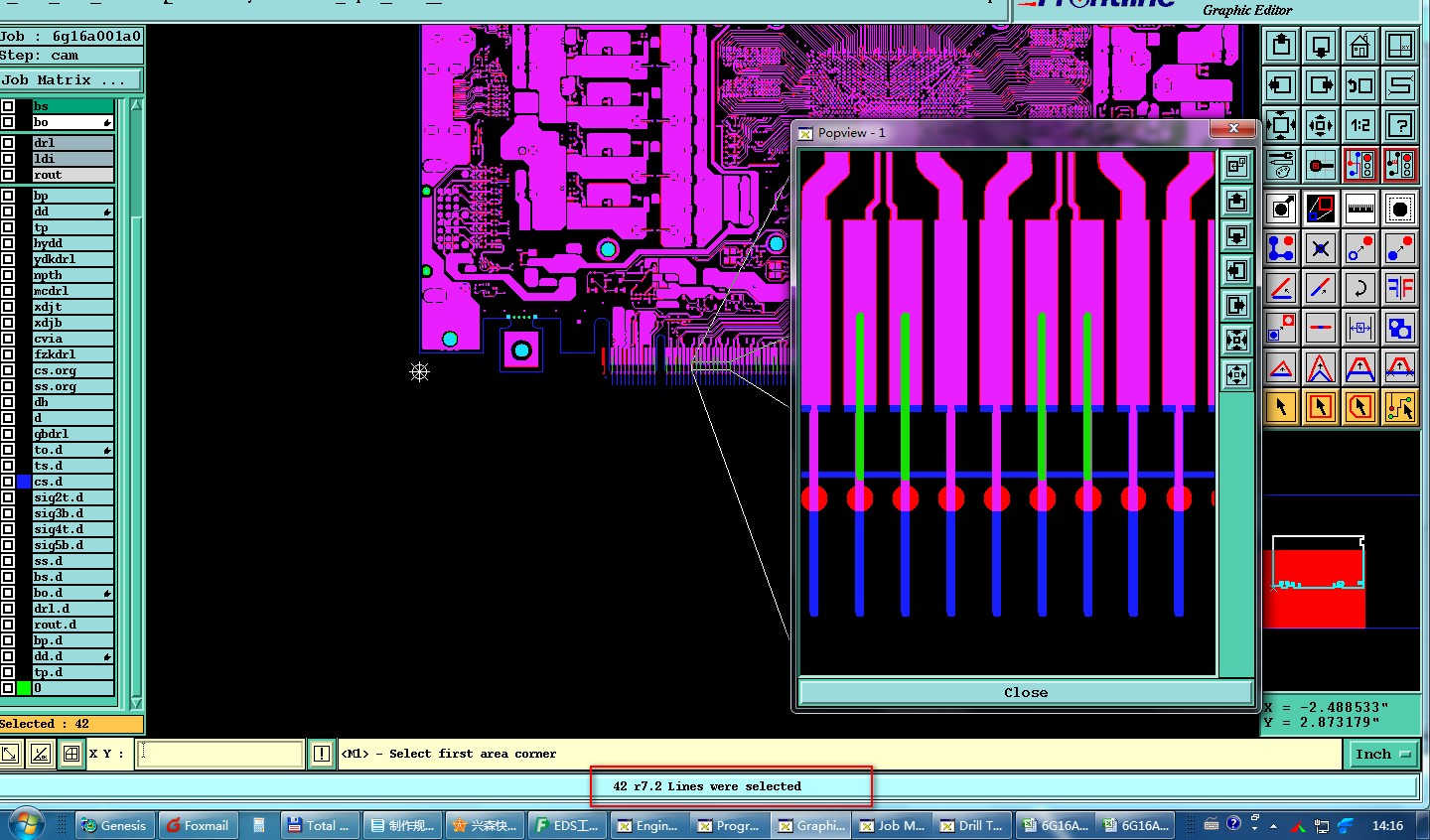Image resolution: width=1430 pixels, height=840 pixels.
Task: Select the ldi layer row
Action: [72, 159]
